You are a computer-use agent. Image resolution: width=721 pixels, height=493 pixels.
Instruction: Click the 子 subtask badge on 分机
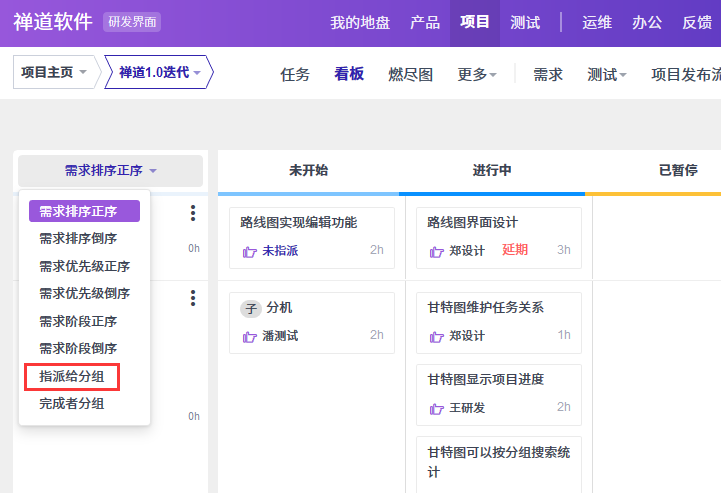click(x=250, y=309)
